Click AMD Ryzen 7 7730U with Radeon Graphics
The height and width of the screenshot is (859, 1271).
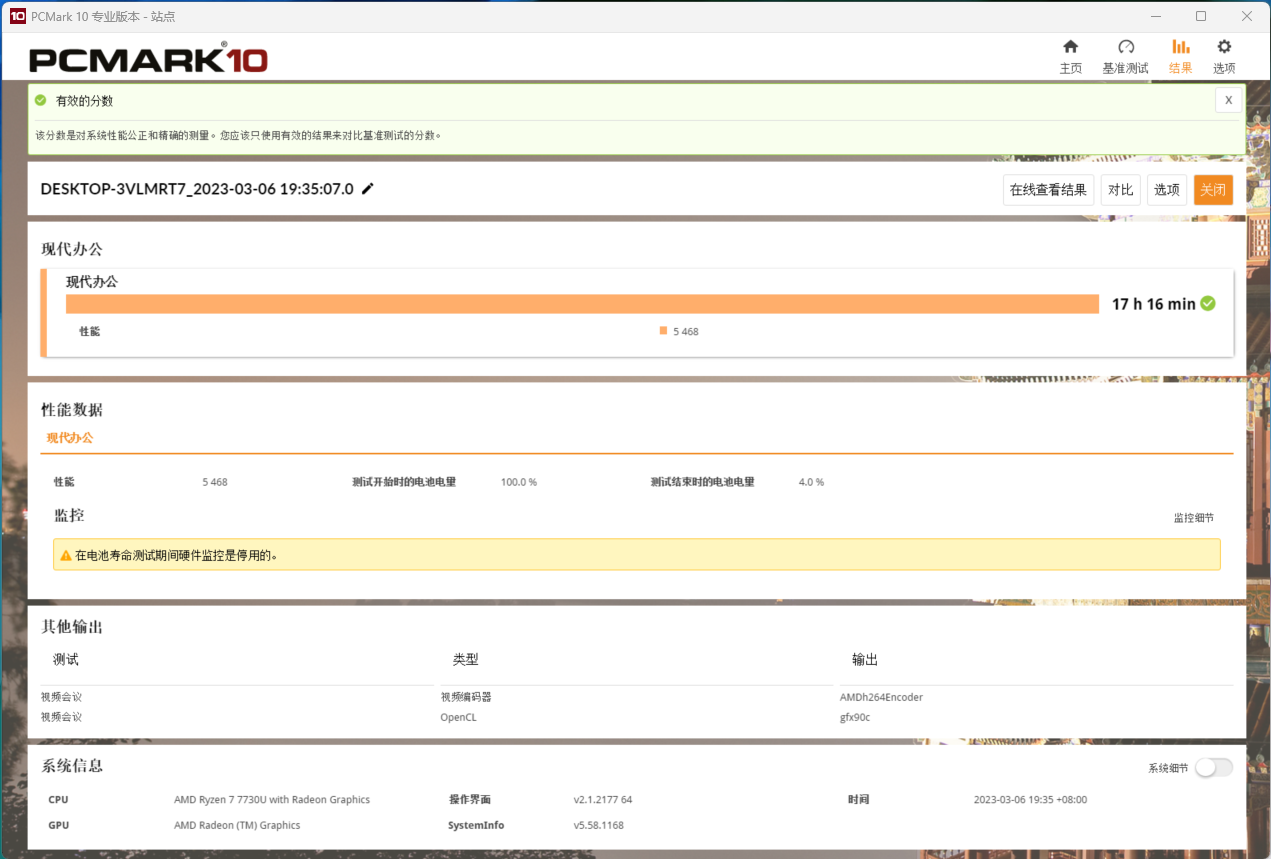[x=272, y=800]
